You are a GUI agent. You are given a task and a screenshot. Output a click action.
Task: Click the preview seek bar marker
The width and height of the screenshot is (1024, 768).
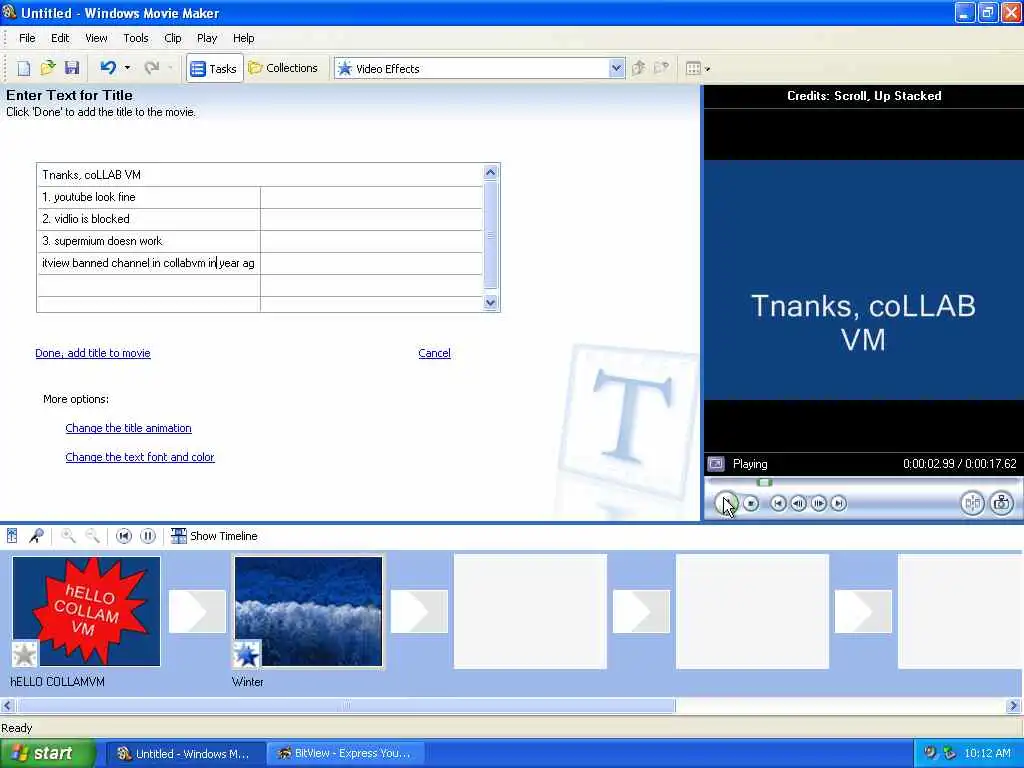[765, 483]
